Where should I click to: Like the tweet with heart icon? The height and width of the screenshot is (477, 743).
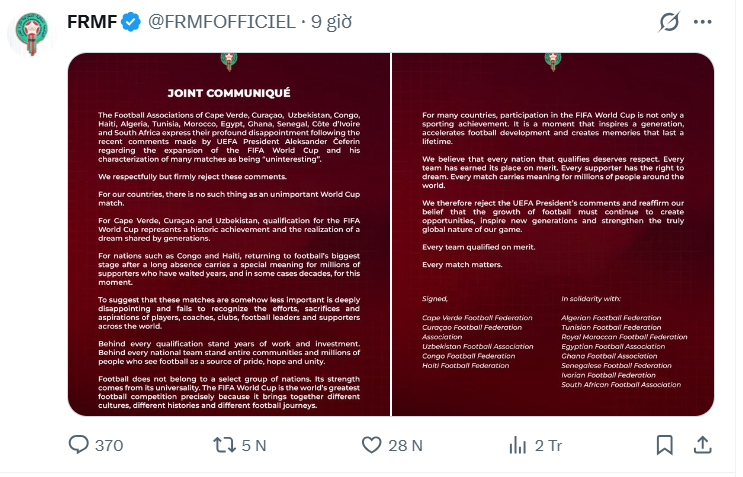[x=372, y=445]
